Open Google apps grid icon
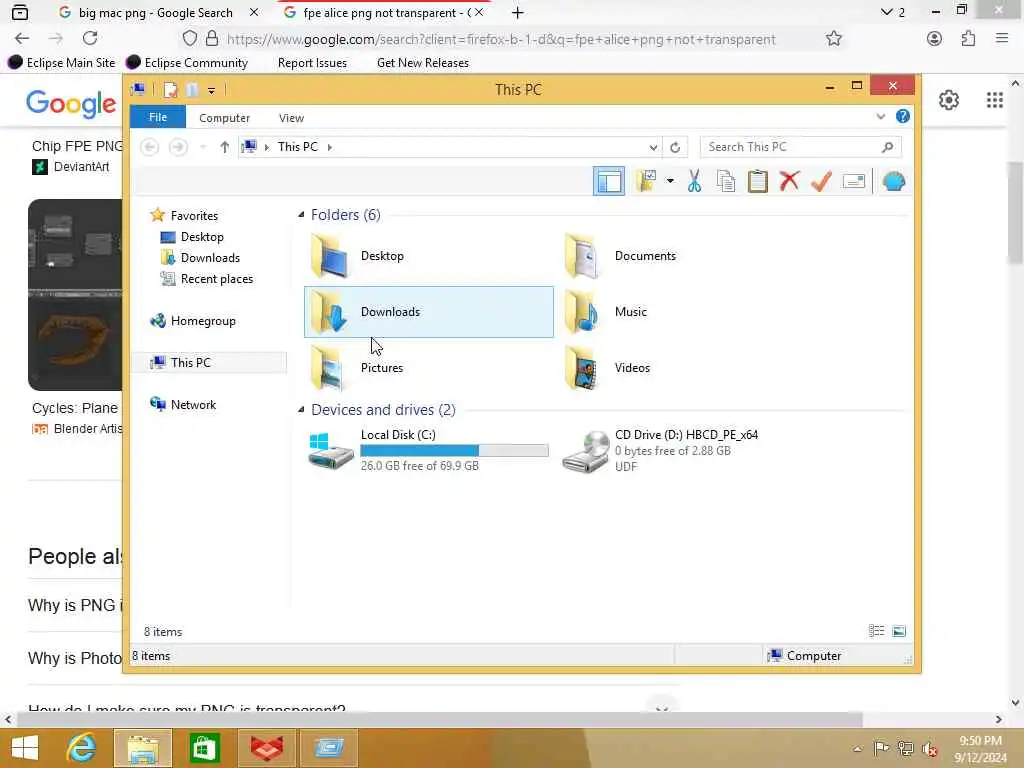This screenshot has height=768, width=1024. point(995,100)
